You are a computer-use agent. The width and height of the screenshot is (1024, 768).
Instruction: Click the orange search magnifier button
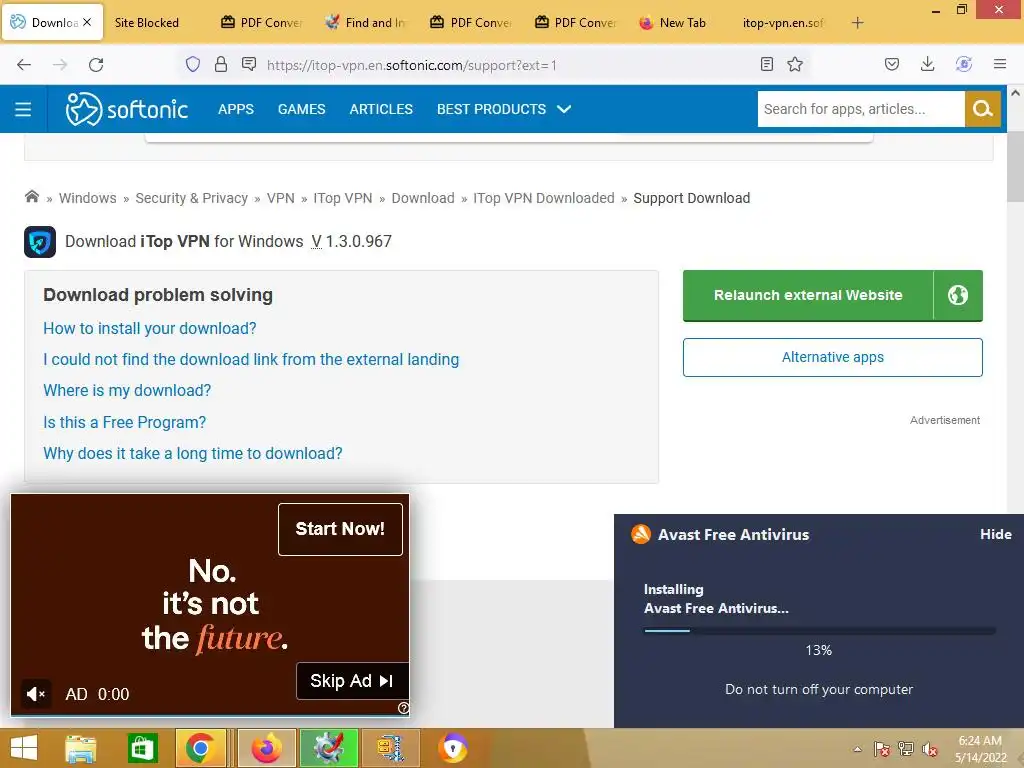982,108
